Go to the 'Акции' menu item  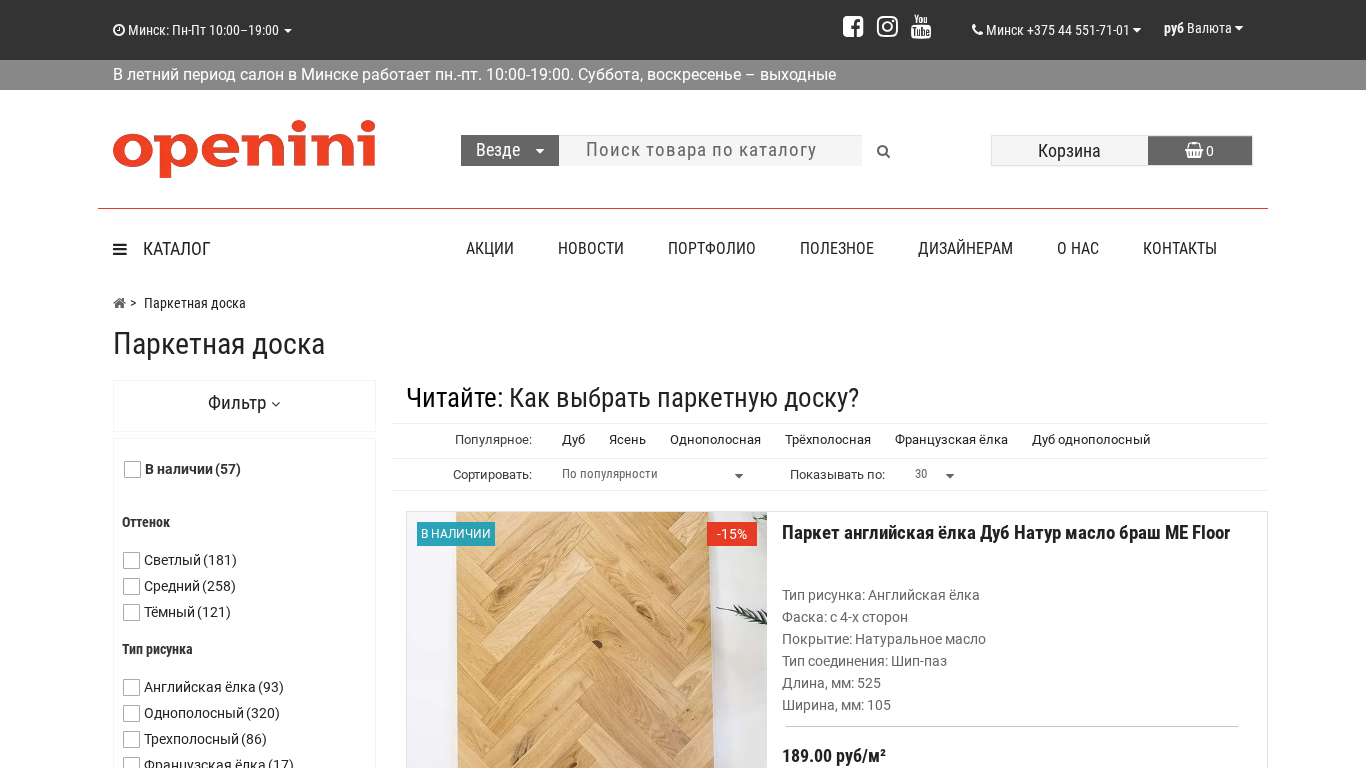click(490, 249)
